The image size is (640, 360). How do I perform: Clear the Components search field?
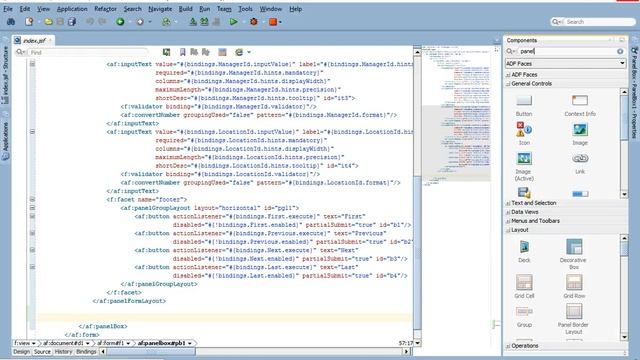(620, 51)
